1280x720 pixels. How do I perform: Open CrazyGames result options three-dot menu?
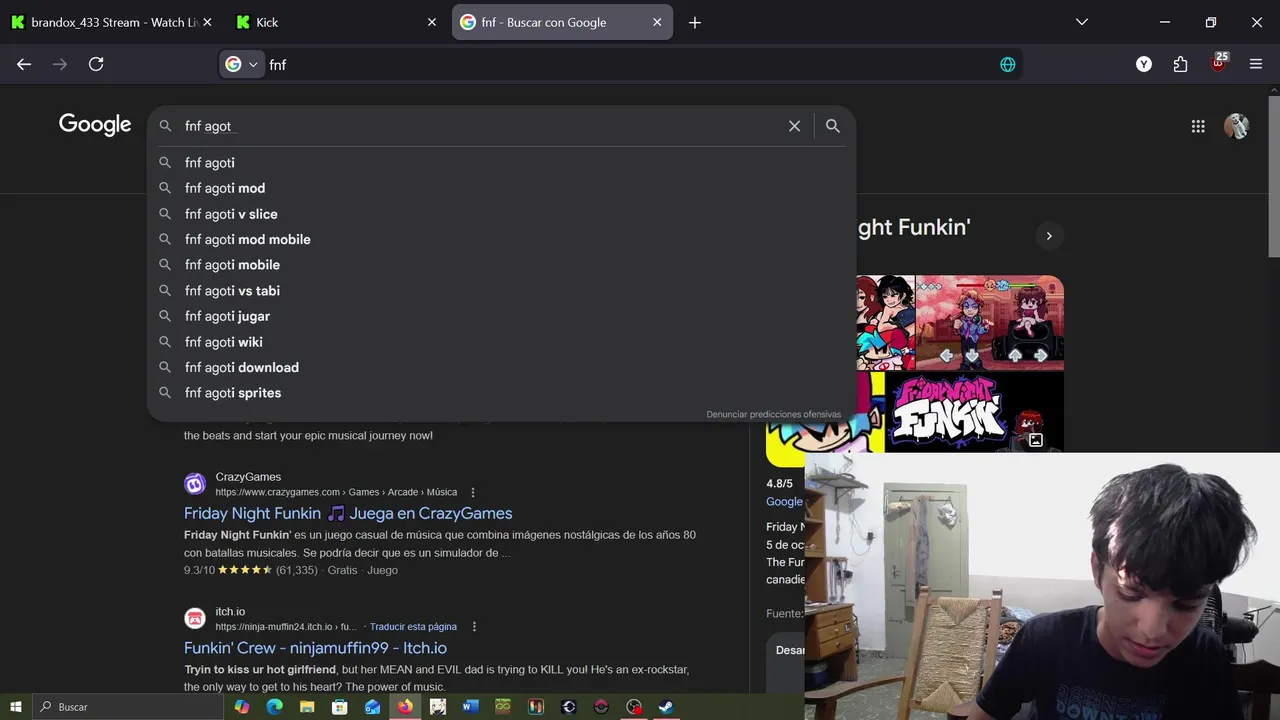click(473, 492)
